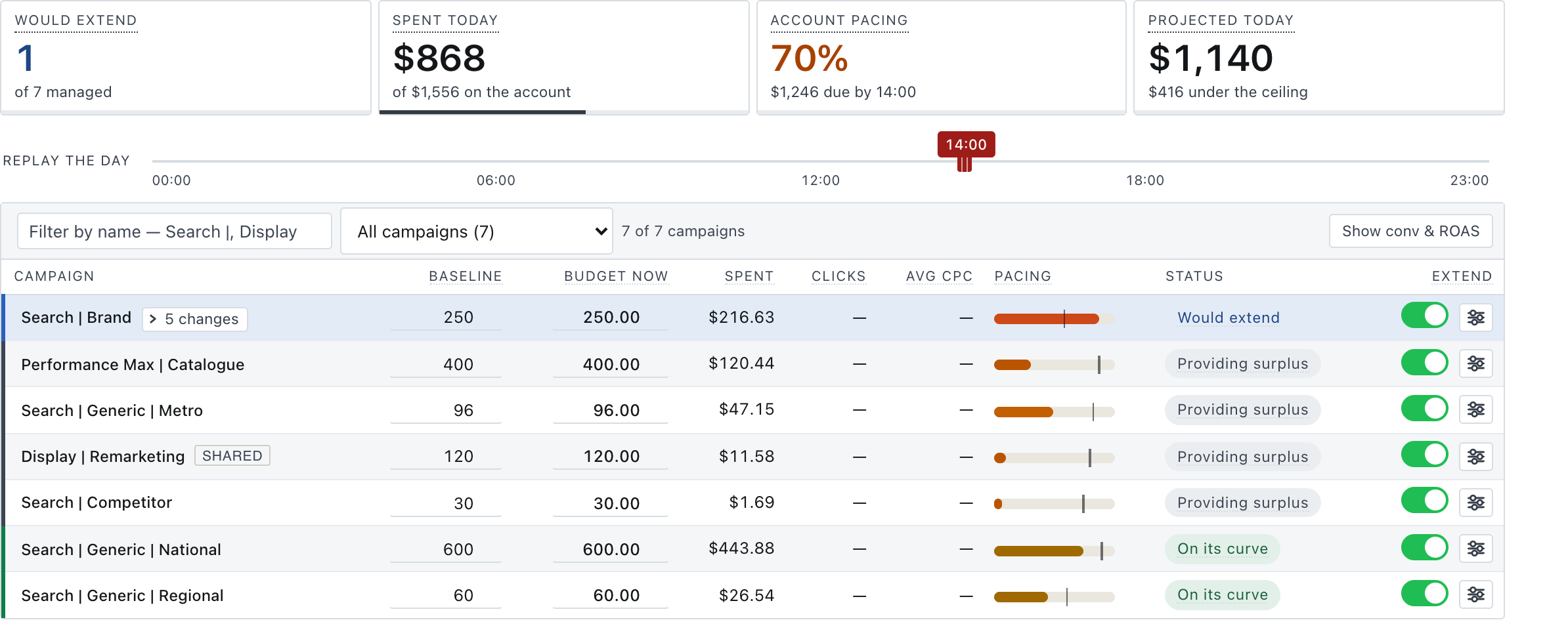Toggle extend switch for Performance Max | Catalogue
The width and height of the screenshot is (1568, 622).
[1424, 362]
